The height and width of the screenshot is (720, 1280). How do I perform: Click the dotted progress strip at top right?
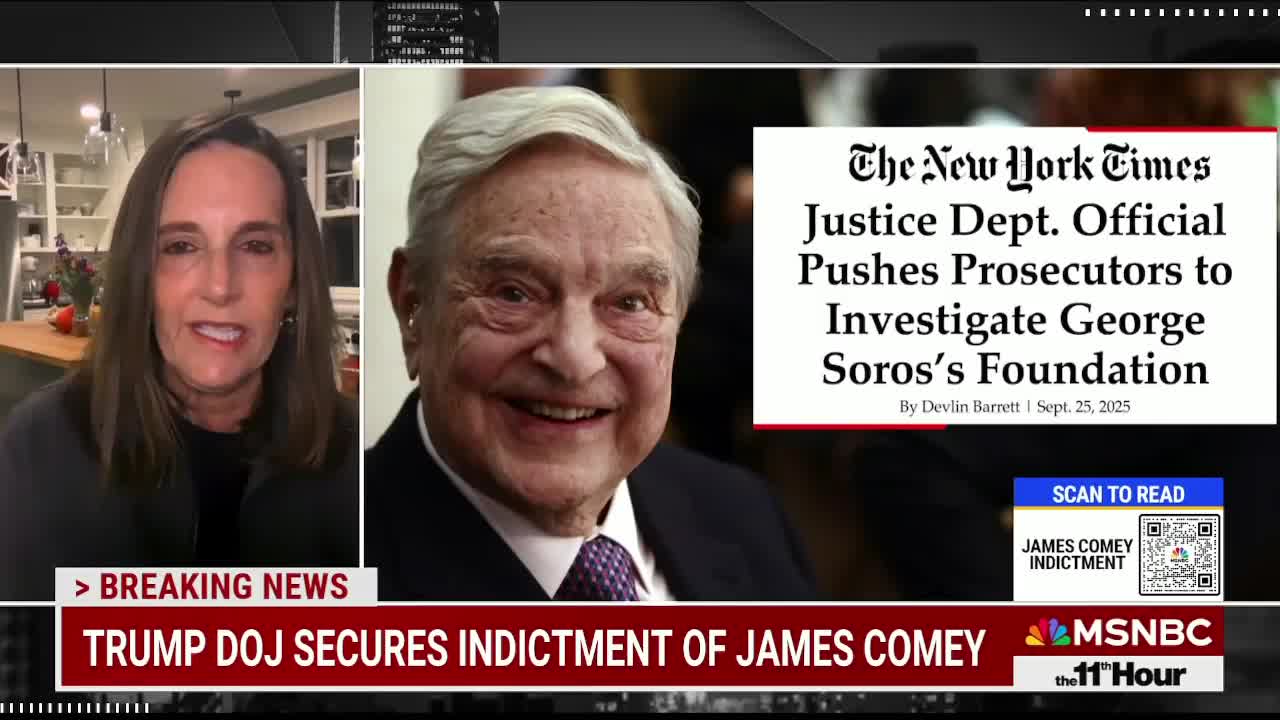point(1180,13)
